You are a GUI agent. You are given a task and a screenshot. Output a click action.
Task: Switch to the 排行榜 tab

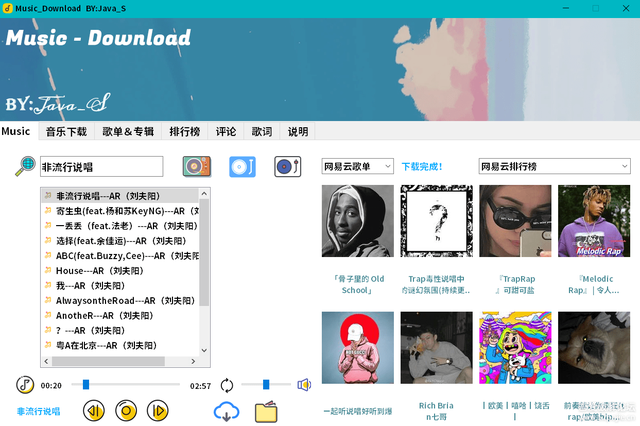coord(185,131)
